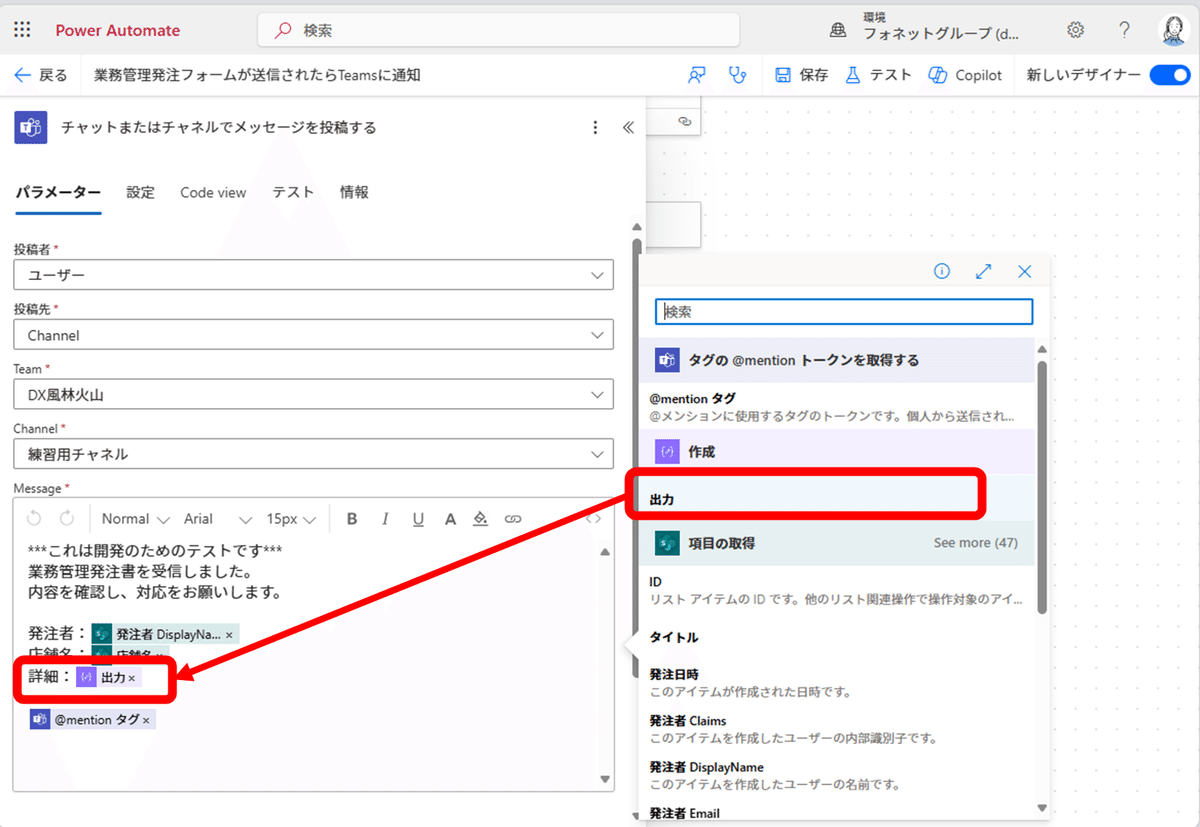Viewport: 1200px width, 827px height.
Task: Open Copilot from the toolbar
Action: coord(965,75)
